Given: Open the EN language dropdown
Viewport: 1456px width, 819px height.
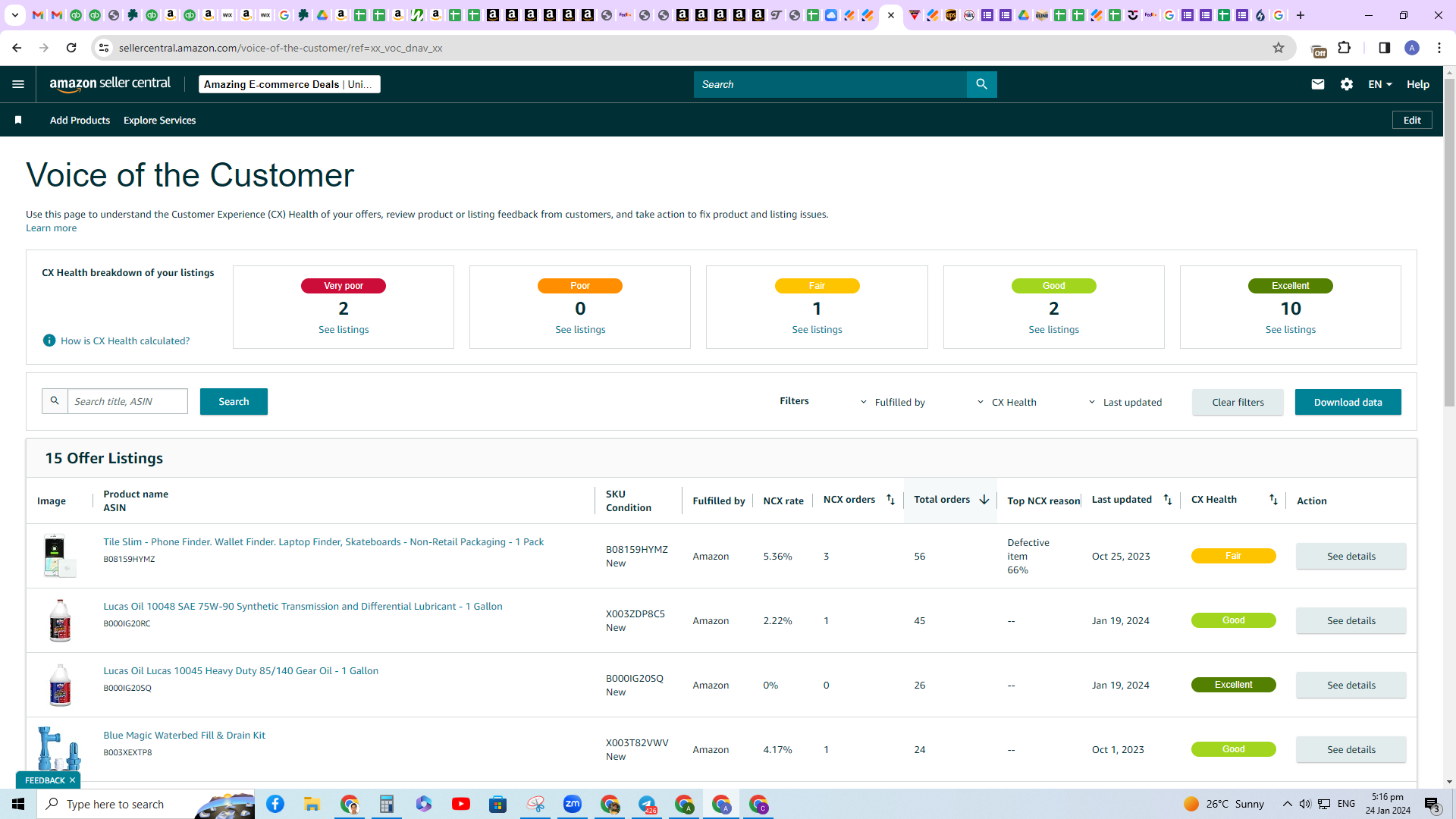Looking at the screenshot, I should click(x=1379, y=84).
